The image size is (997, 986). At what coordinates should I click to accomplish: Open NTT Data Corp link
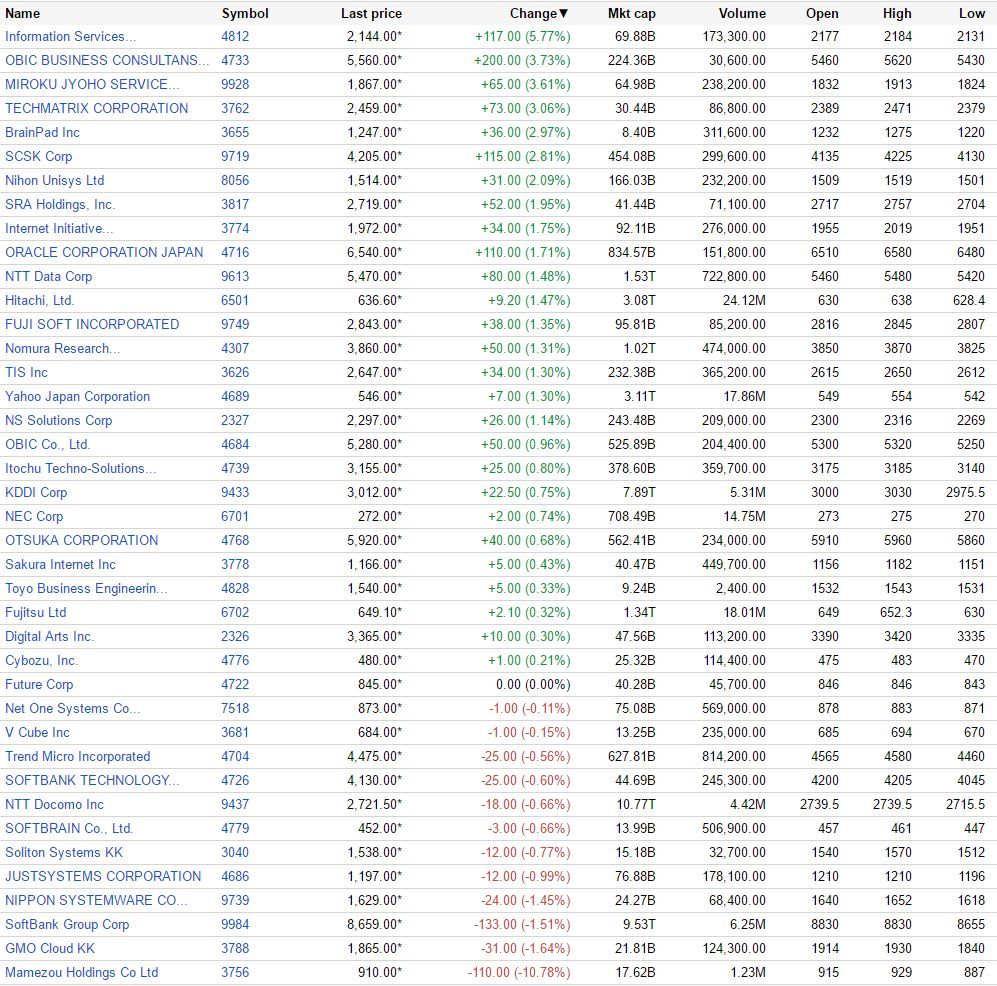(49, 277)
